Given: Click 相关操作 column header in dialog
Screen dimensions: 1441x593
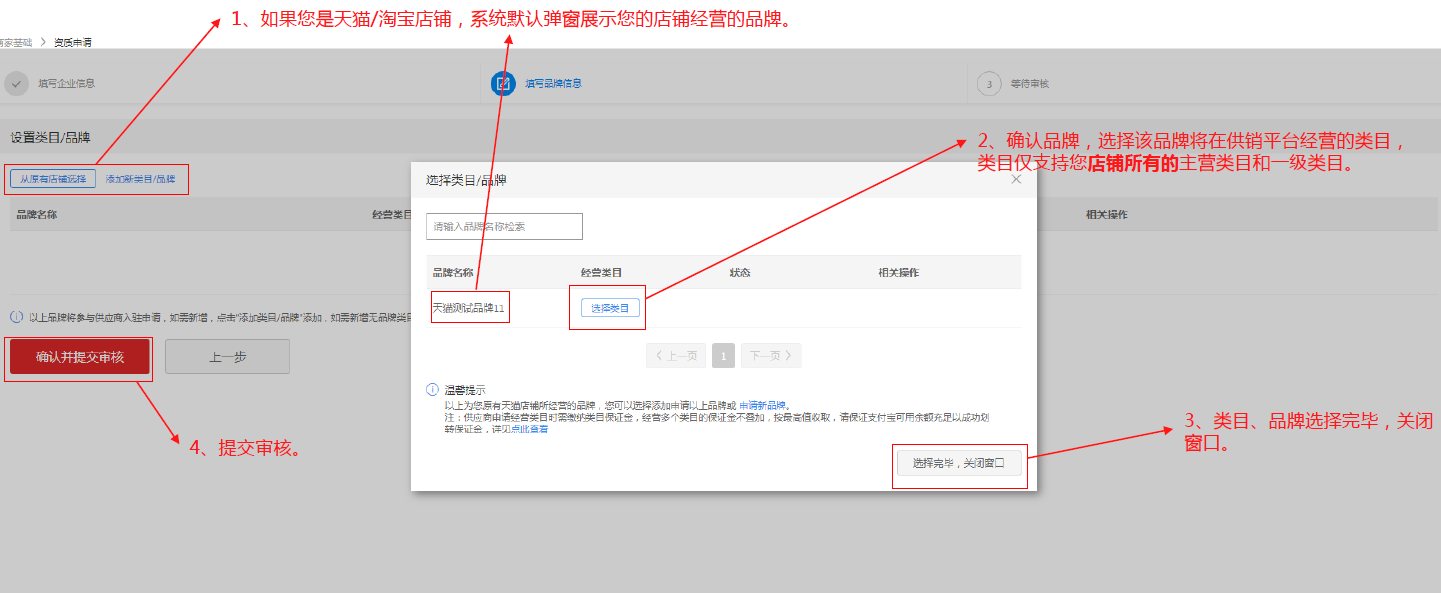Looking at the screenshot, I should pyautogui.click(x=898, y=272).
